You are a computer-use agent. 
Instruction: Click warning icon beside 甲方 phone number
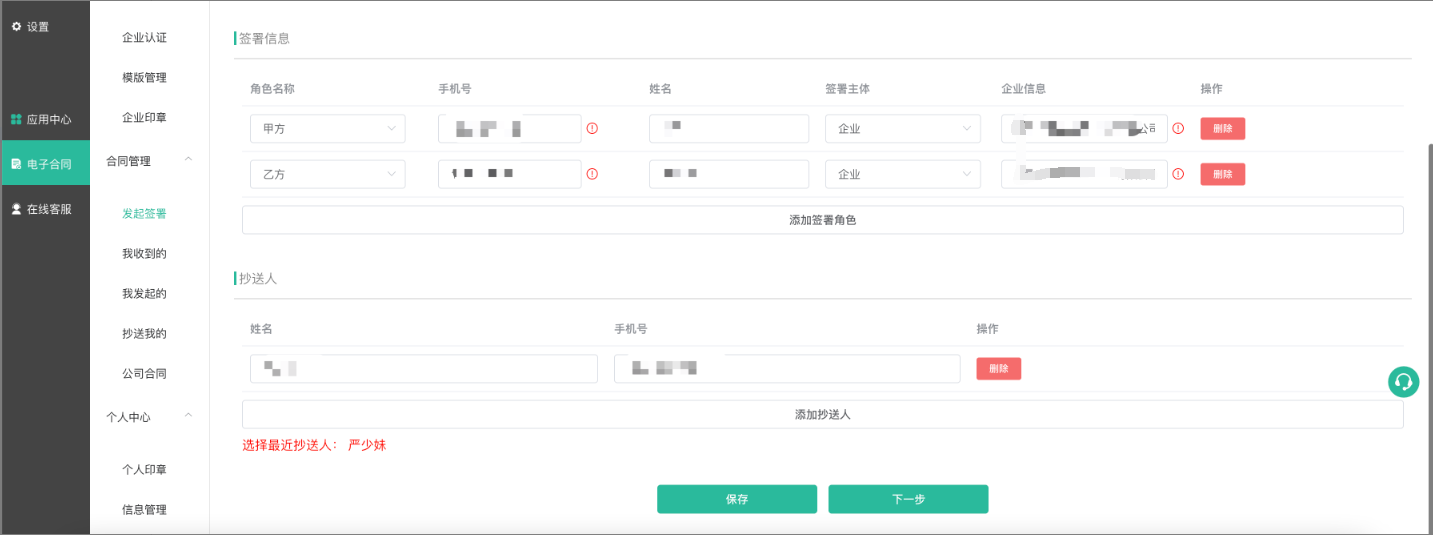tap(592, 129)
